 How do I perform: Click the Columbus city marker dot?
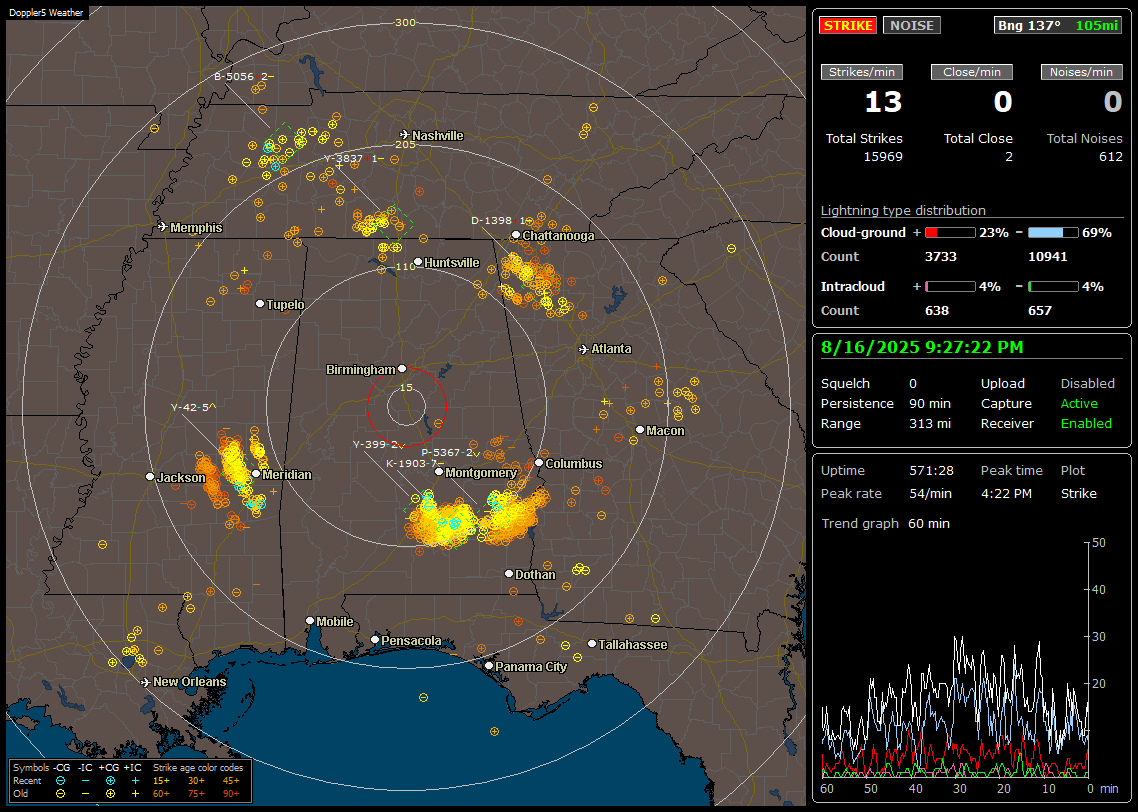[539, 463]
